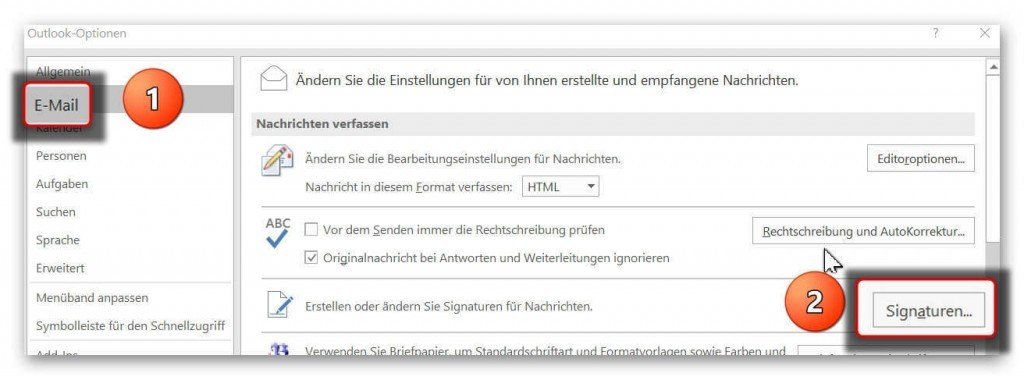Select the E-Mail category in the sidebar
The width and height of the screenshot is (1024, 380).
click(x=57, y=104)
